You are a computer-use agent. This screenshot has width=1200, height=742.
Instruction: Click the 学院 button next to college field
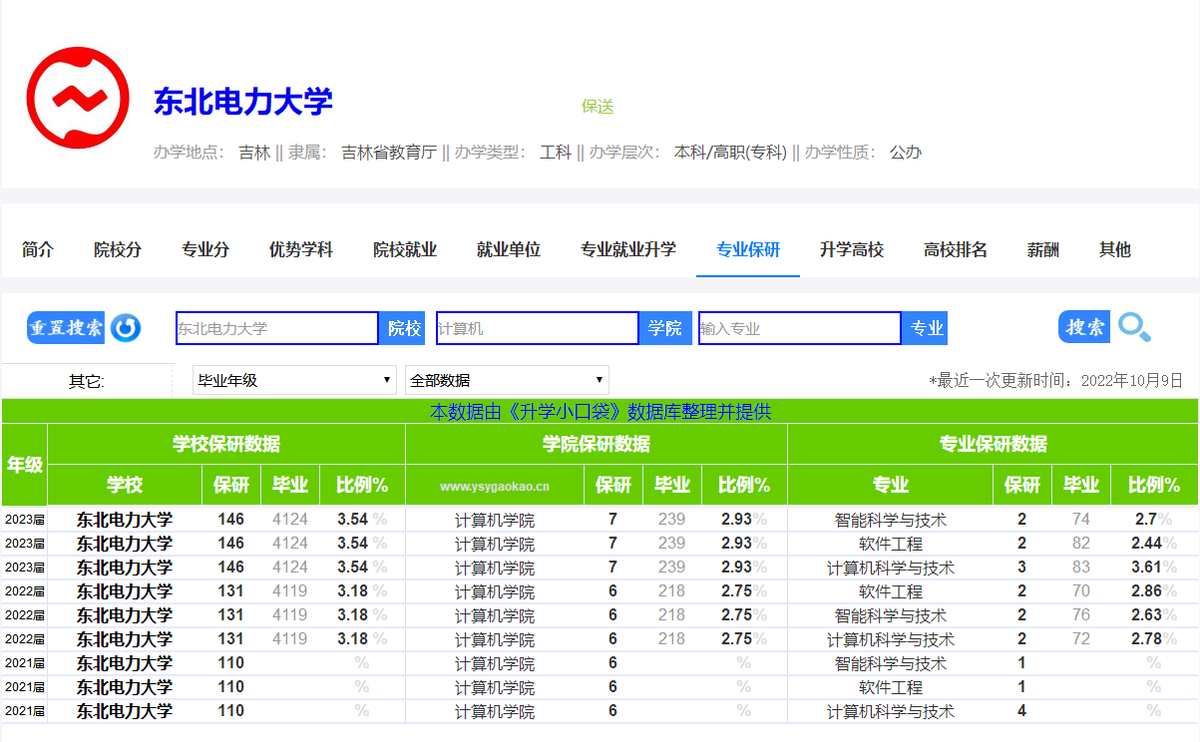tap(665, 328)
